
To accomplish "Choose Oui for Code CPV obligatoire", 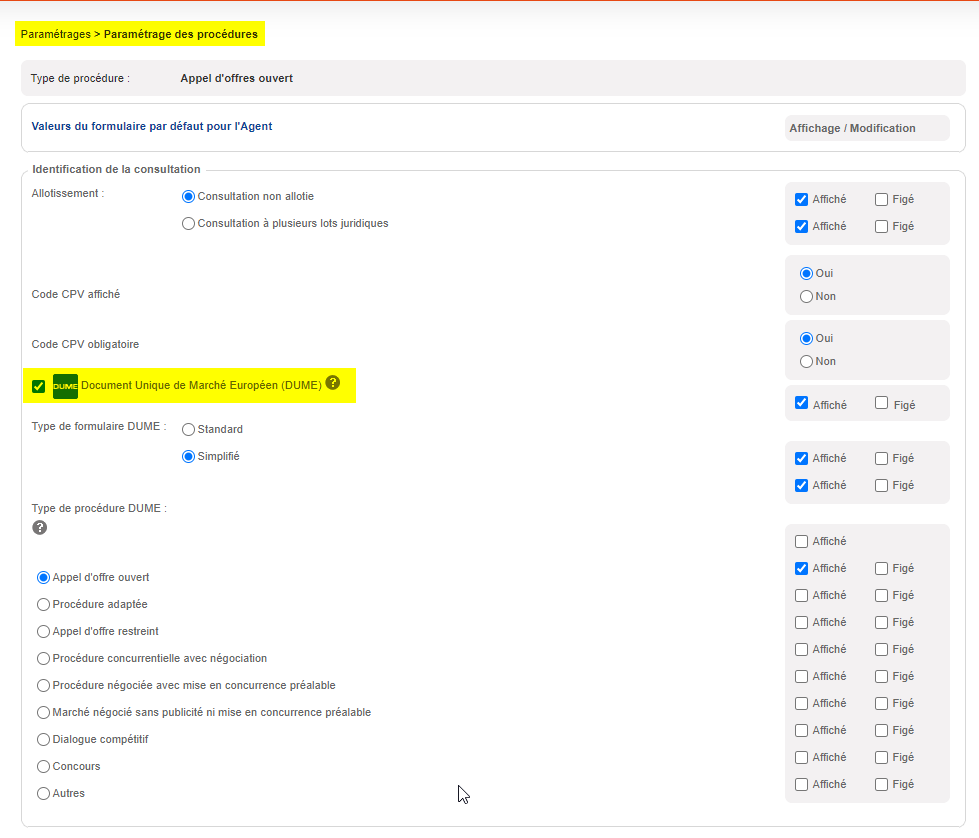I will [806, 338].
